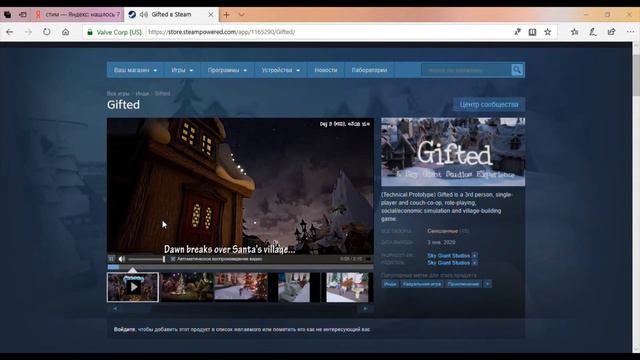Add page to favorites star
640x360 pixels.
point(548,32)
